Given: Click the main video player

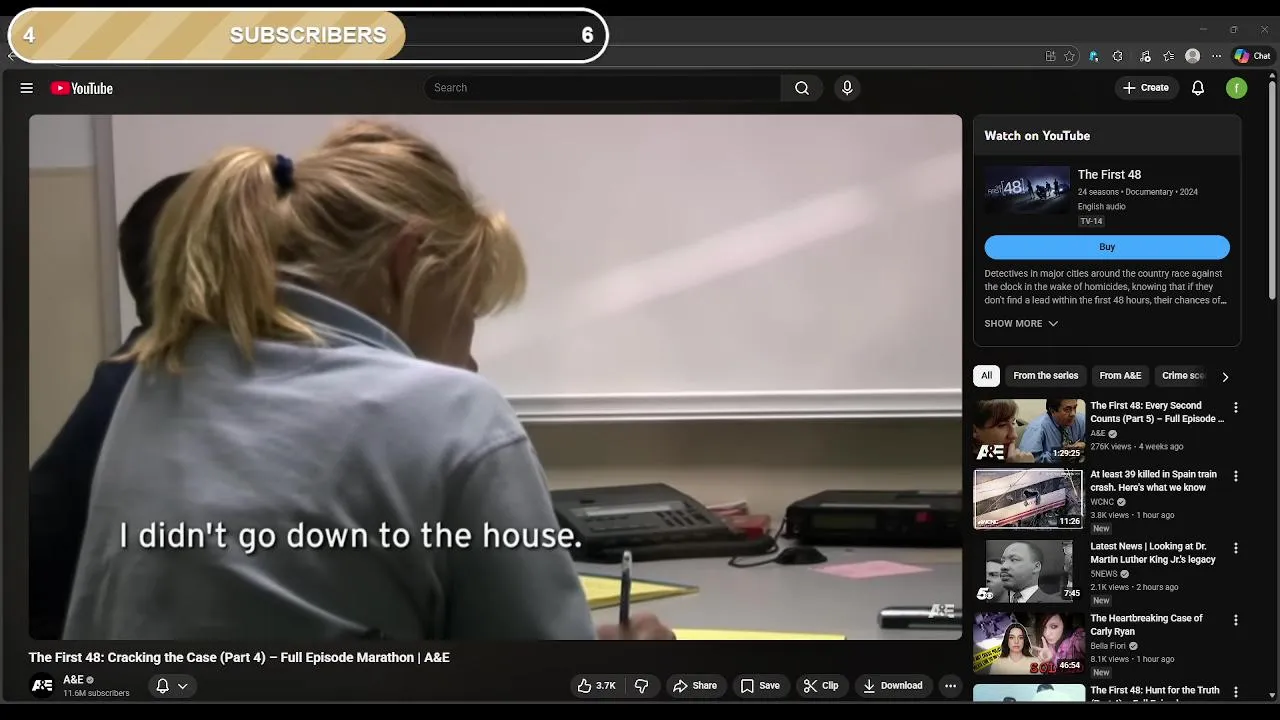Looking at the screenshot, I should click(x=495, y=377).
